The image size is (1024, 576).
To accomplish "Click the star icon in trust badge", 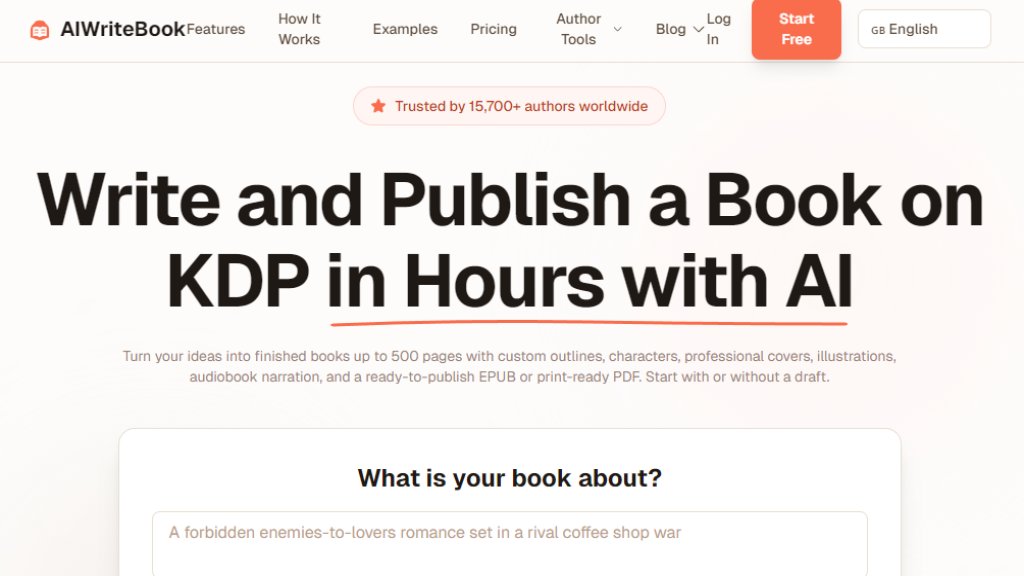I will [378, 106].
